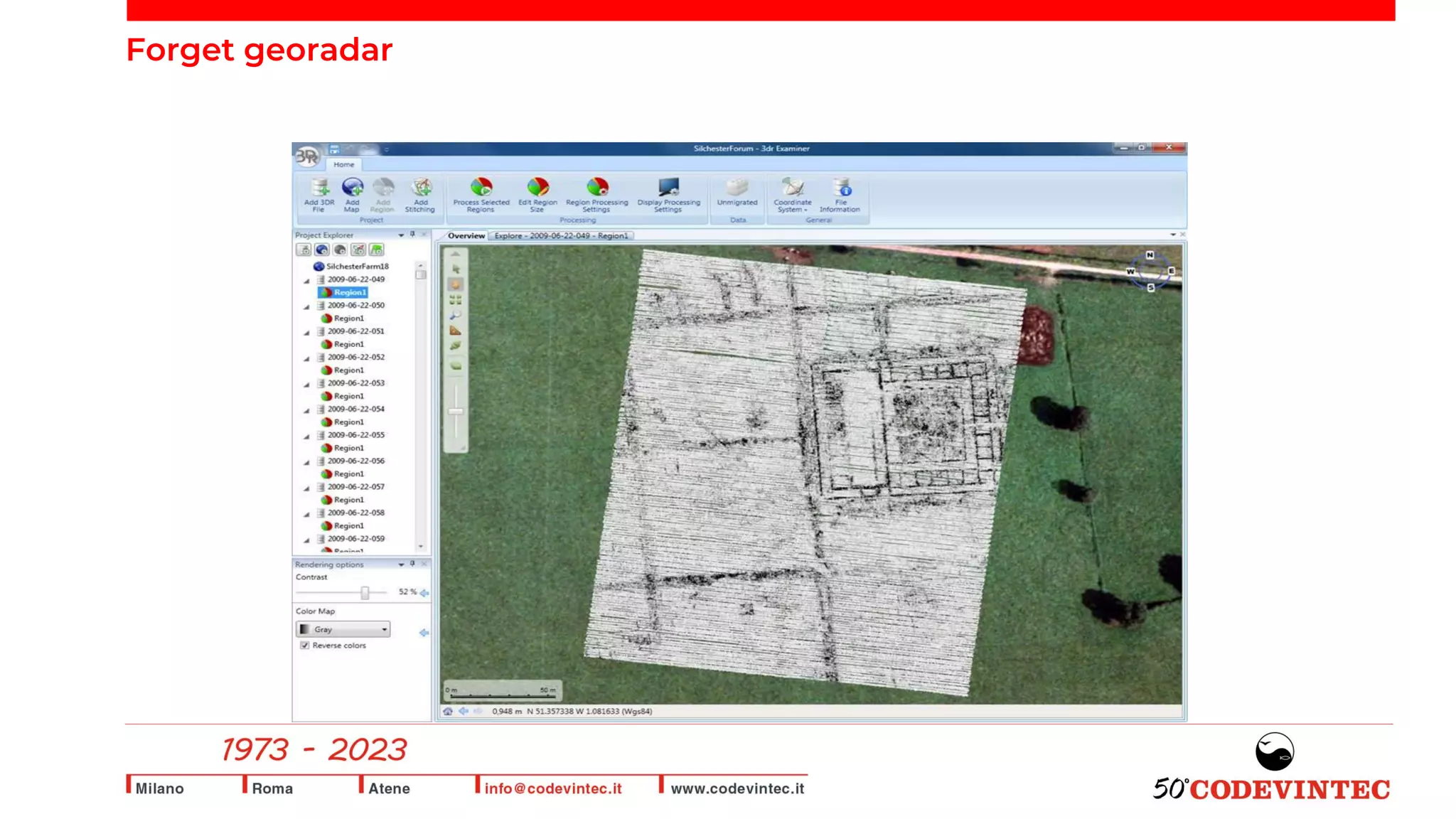
Task: Switch to the Overview tab
Action: pyautogui.click(x=466, y=235)
